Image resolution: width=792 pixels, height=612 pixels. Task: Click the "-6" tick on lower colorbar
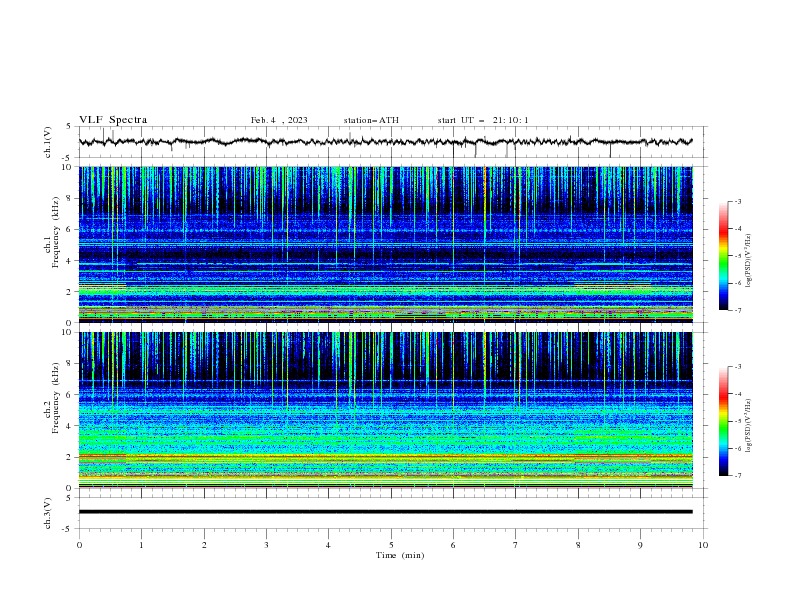(738, 448)
